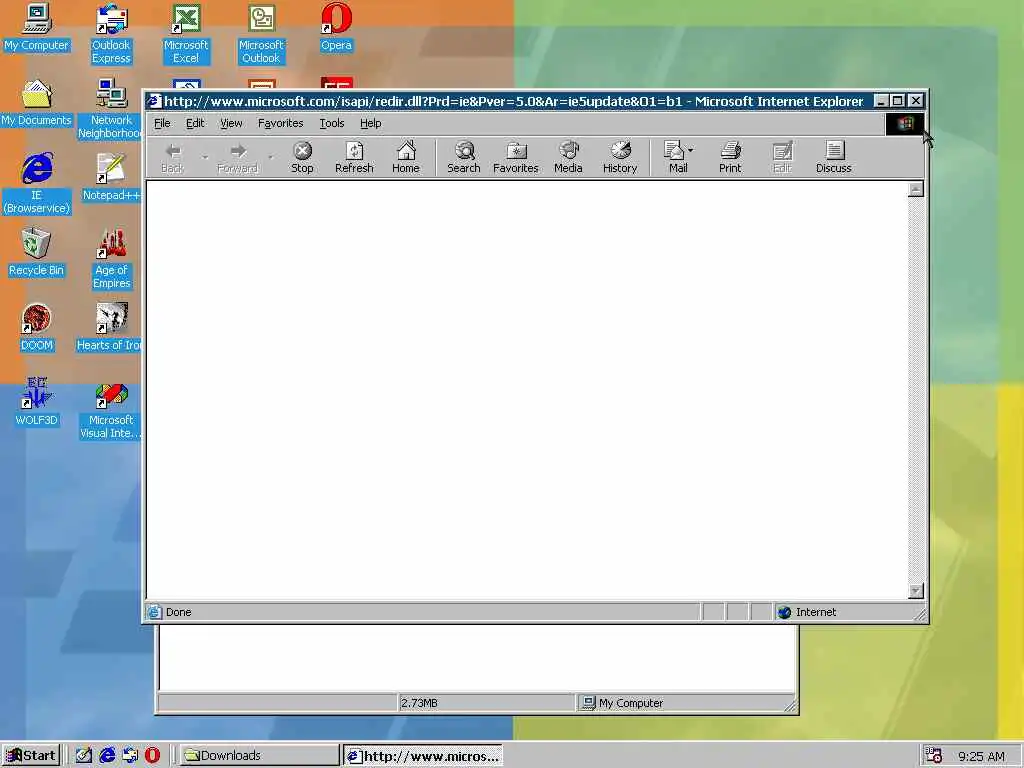Select the Outlook Express desktop icon
The width and height of the screenshot is (1024, 768).
(111, 34)
